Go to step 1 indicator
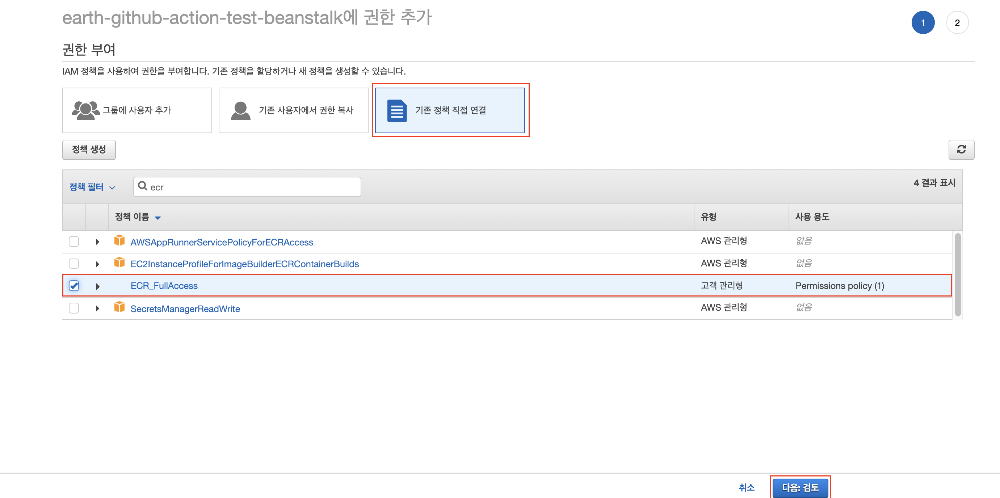1000x498 pixels. (x=923, y=23)
